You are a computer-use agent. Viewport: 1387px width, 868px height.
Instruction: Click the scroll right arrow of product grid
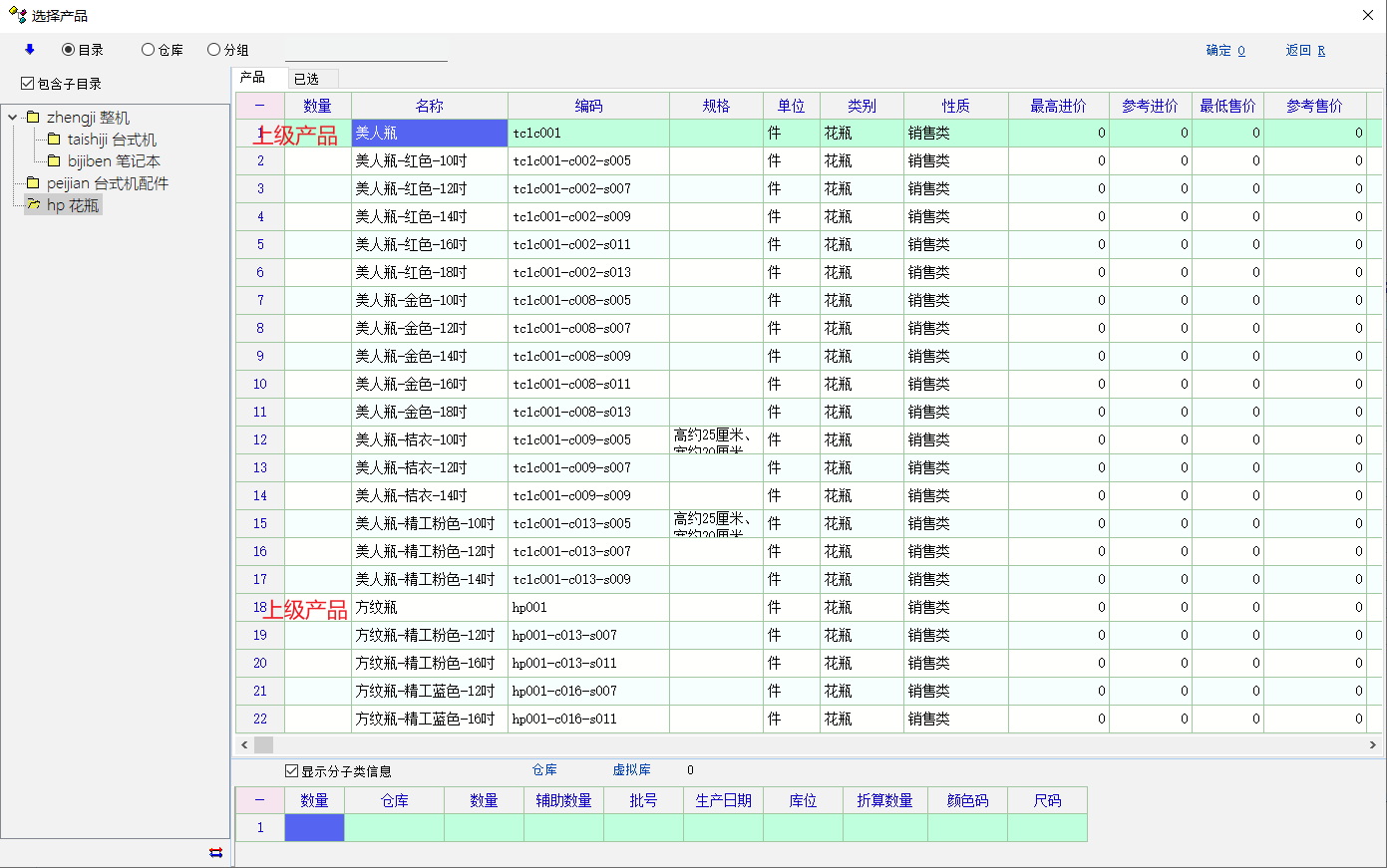coord(1372,744)
